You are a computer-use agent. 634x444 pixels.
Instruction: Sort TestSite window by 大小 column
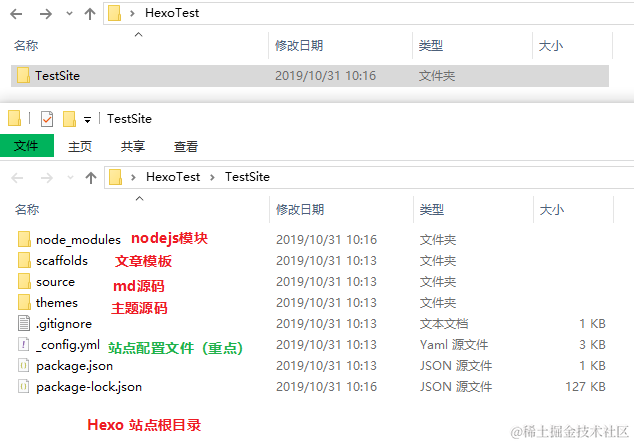click(552, 210)
